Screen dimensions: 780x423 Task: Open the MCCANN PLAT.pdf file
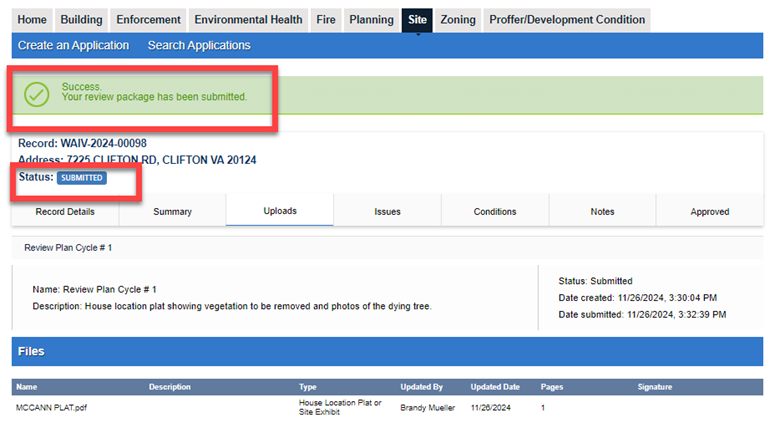click(x=49, y=408)
